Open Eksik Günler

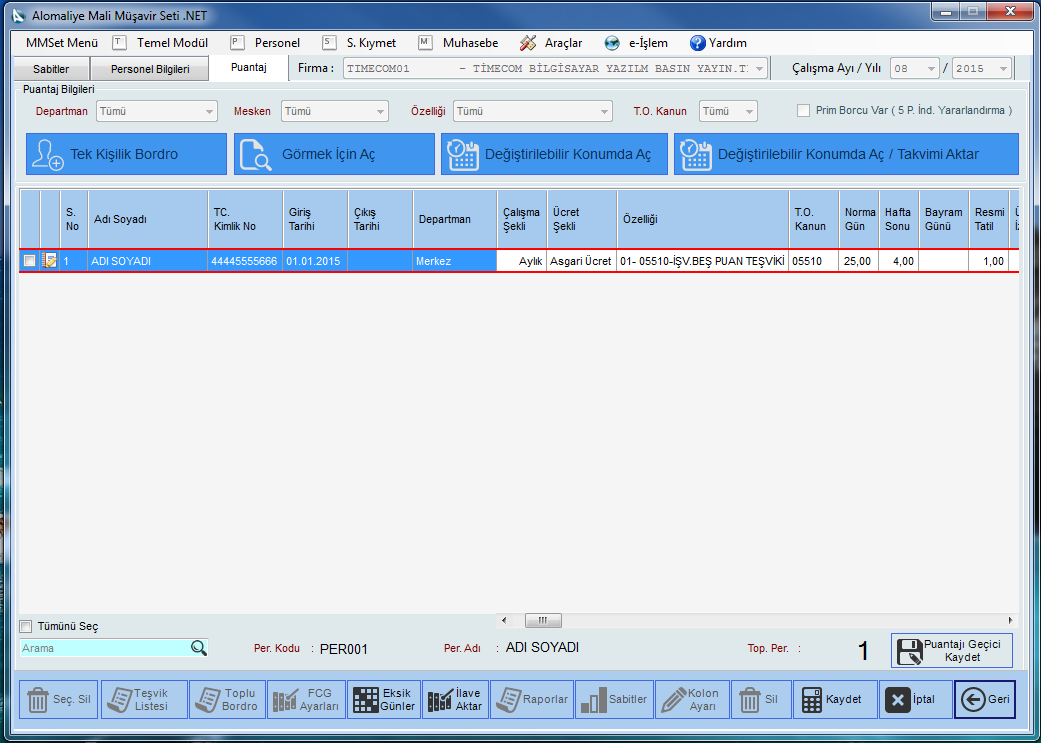pos(384,699)
